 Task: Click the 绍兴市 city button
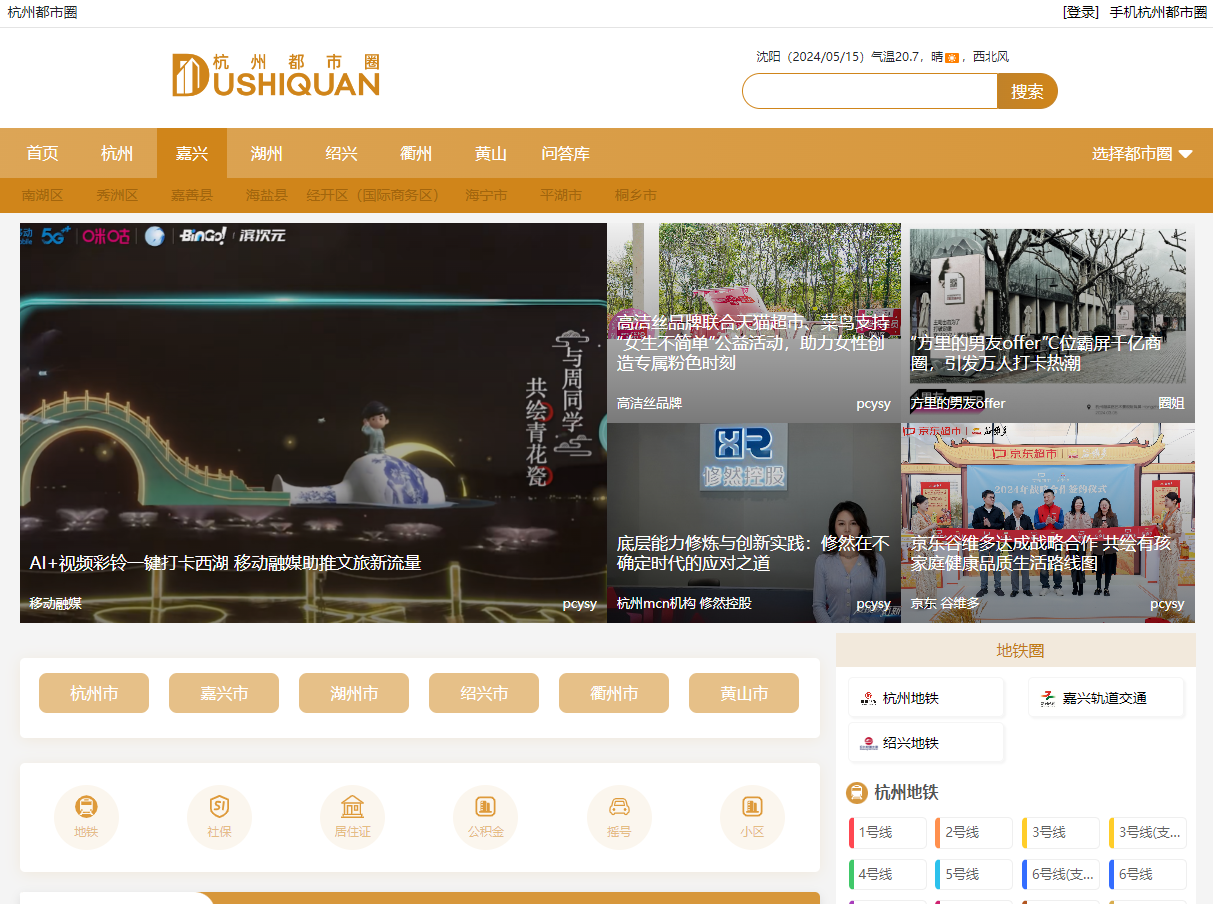coord(484,693)
